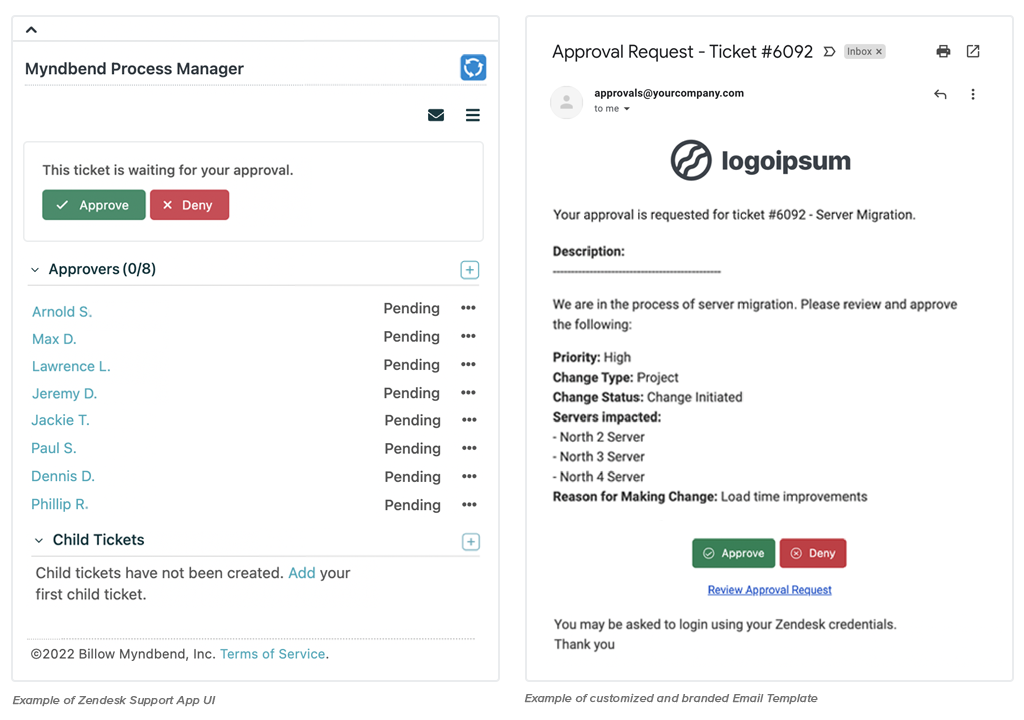
Task: Open the envelope mail icon
Action: click(436, 115)
